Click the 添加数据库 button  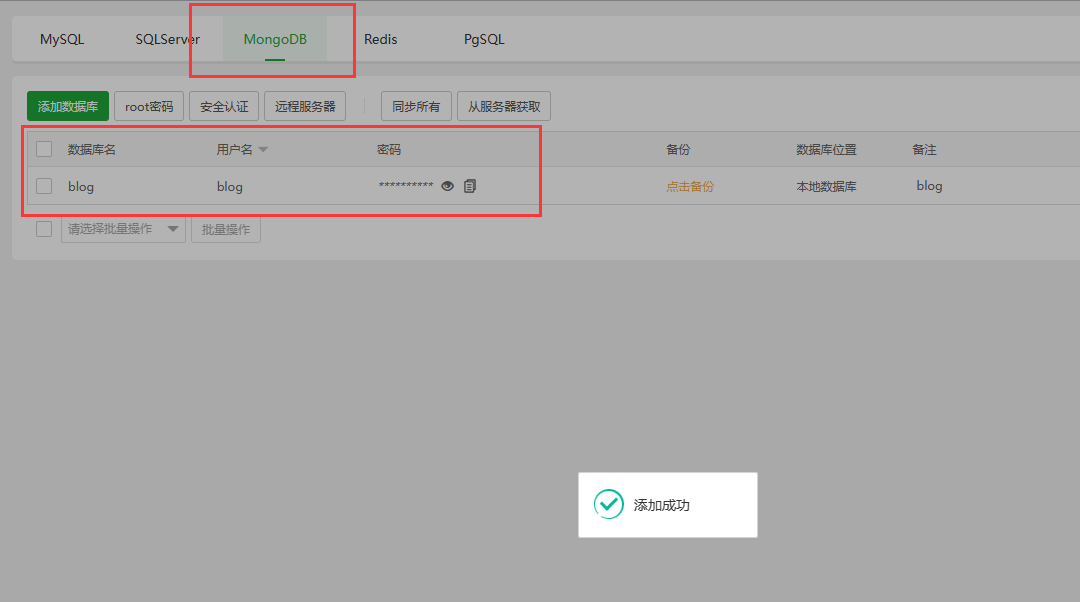coord(68,106)
